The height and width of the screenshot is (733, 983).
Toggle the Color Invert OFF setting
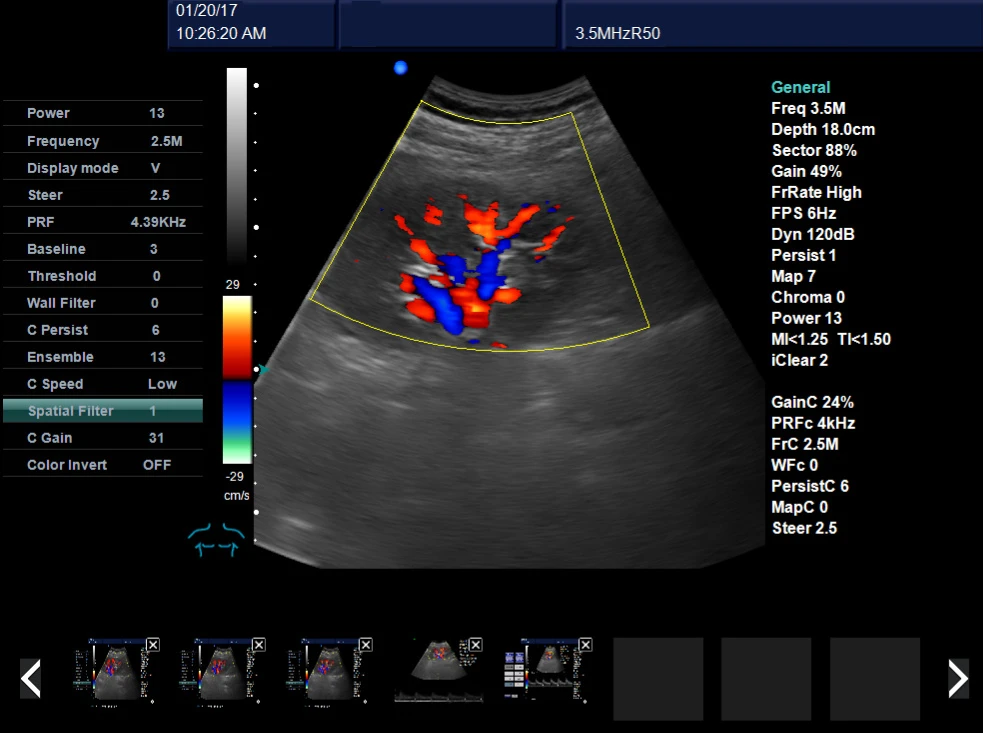pos(103,465)
